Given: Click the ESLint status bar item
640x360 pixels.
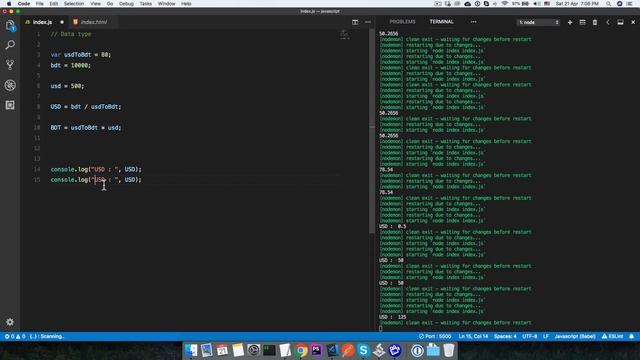Looking at the screenshot, I should (613, 336).
